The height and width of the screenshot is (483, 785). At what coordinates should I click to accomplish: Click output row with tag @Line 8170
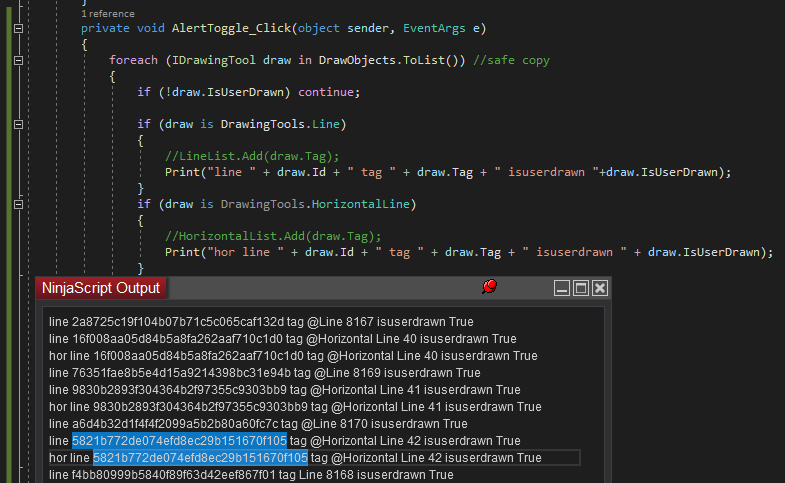tap(258, 424)
